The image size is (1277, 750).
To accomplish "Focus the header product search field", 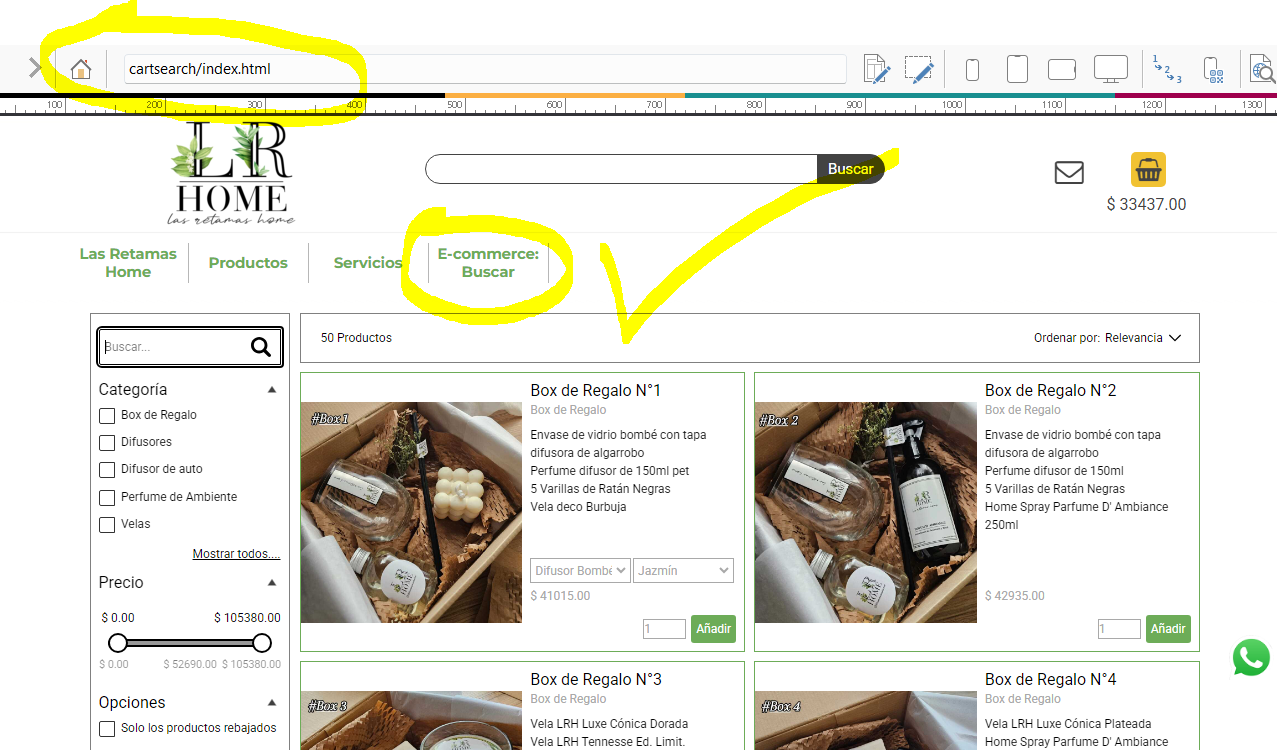I will point(621,169).
